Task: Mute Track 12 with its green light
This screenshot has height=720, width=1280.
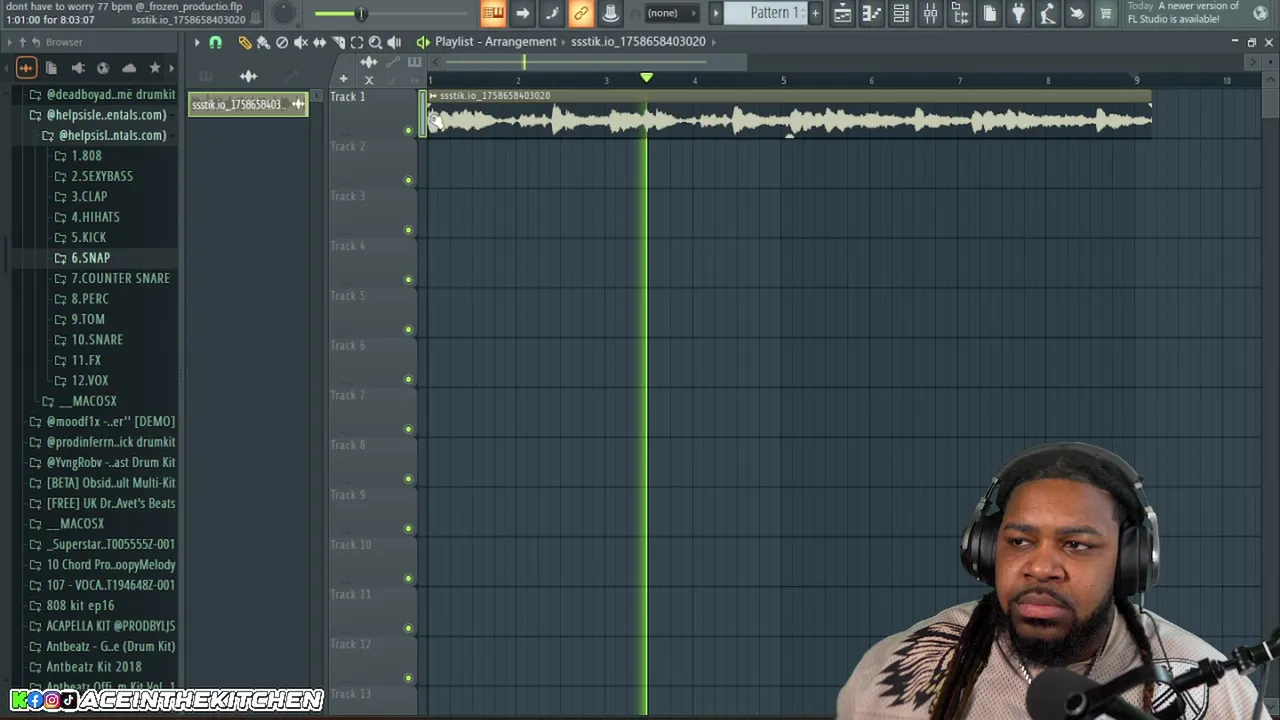Action: (408, 677)
